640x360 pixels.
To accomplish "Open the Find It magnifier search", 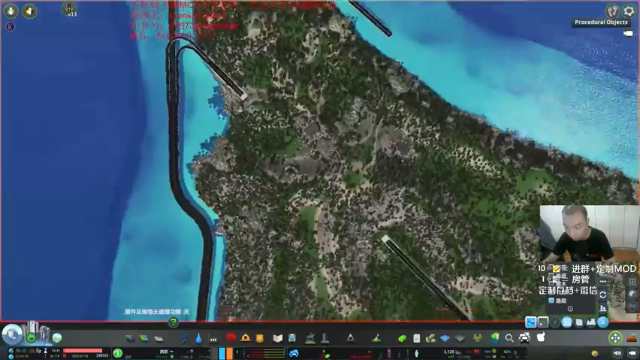I will click(x=509, y=338).
